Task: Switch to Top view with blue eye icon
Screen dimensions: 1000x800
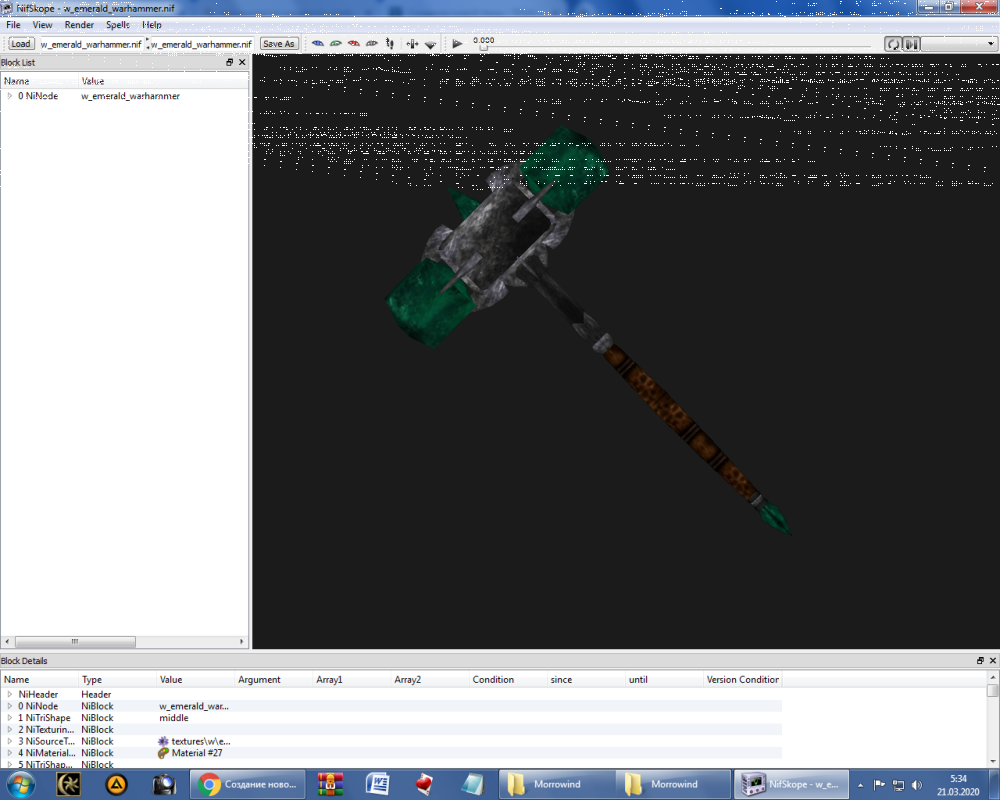Action: [x=318, y=43]
